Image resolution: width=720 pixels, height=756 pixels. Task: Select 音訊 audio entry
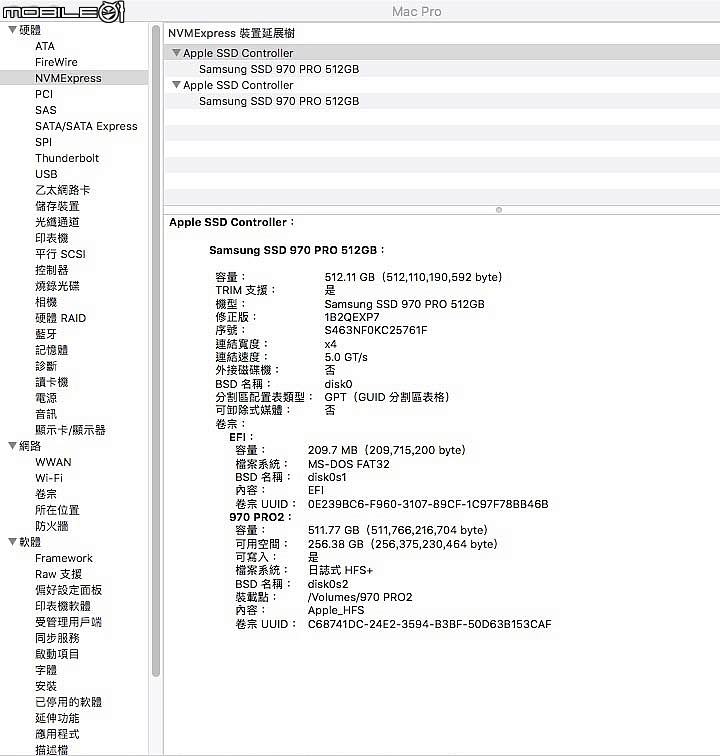coord(46,414)
